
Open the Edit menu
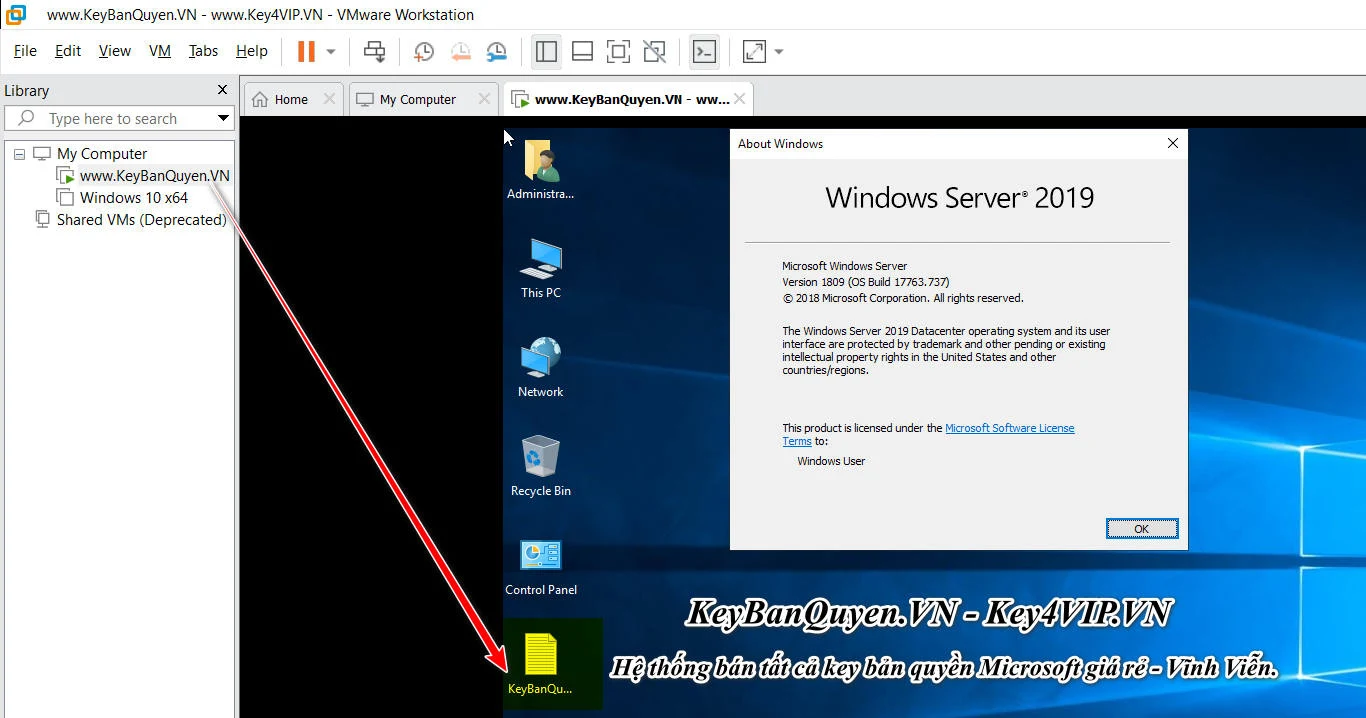(68, 51)
